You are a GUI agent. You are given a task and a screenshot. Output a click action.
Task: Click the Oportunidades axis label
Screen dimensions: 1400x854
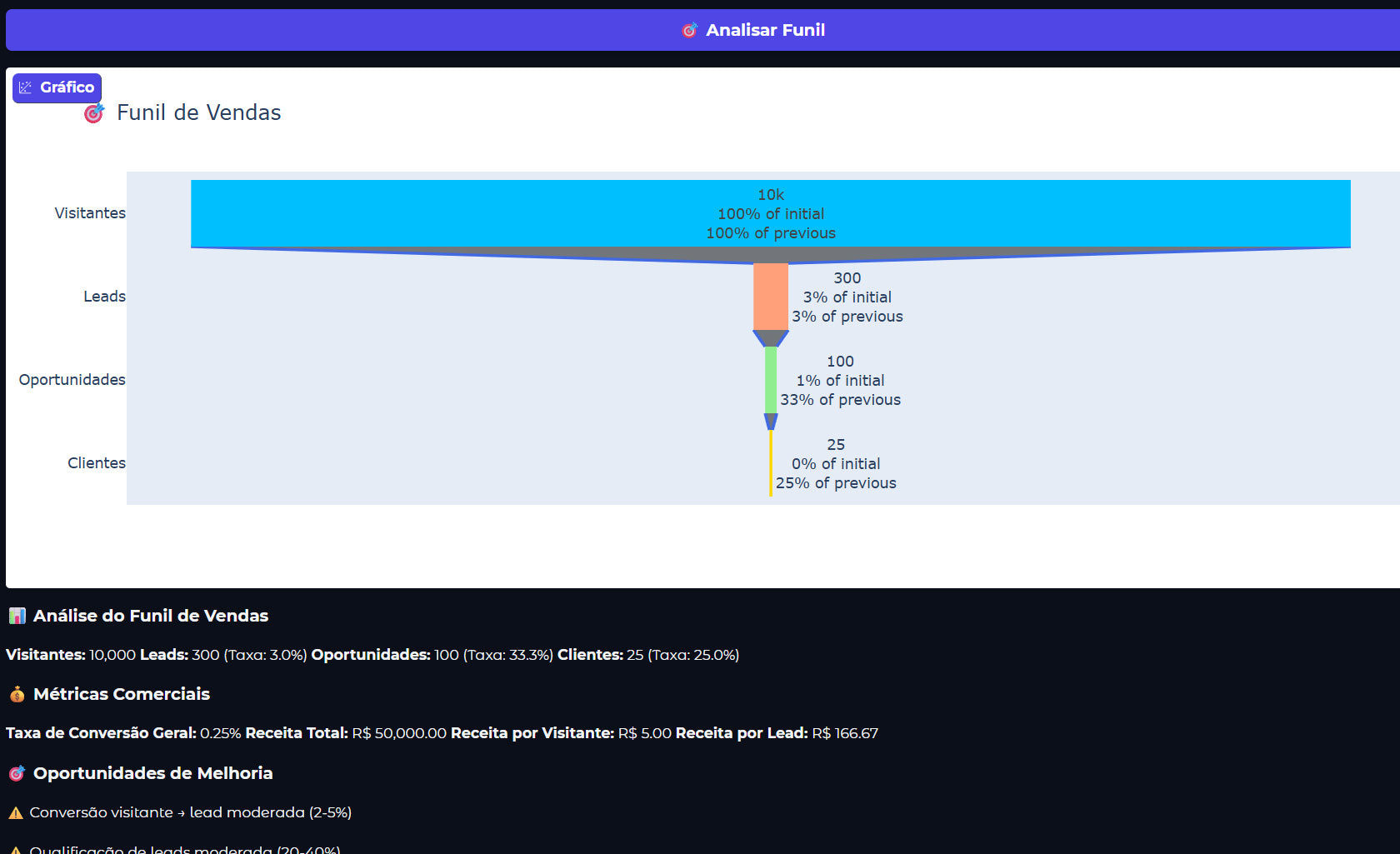72,380
